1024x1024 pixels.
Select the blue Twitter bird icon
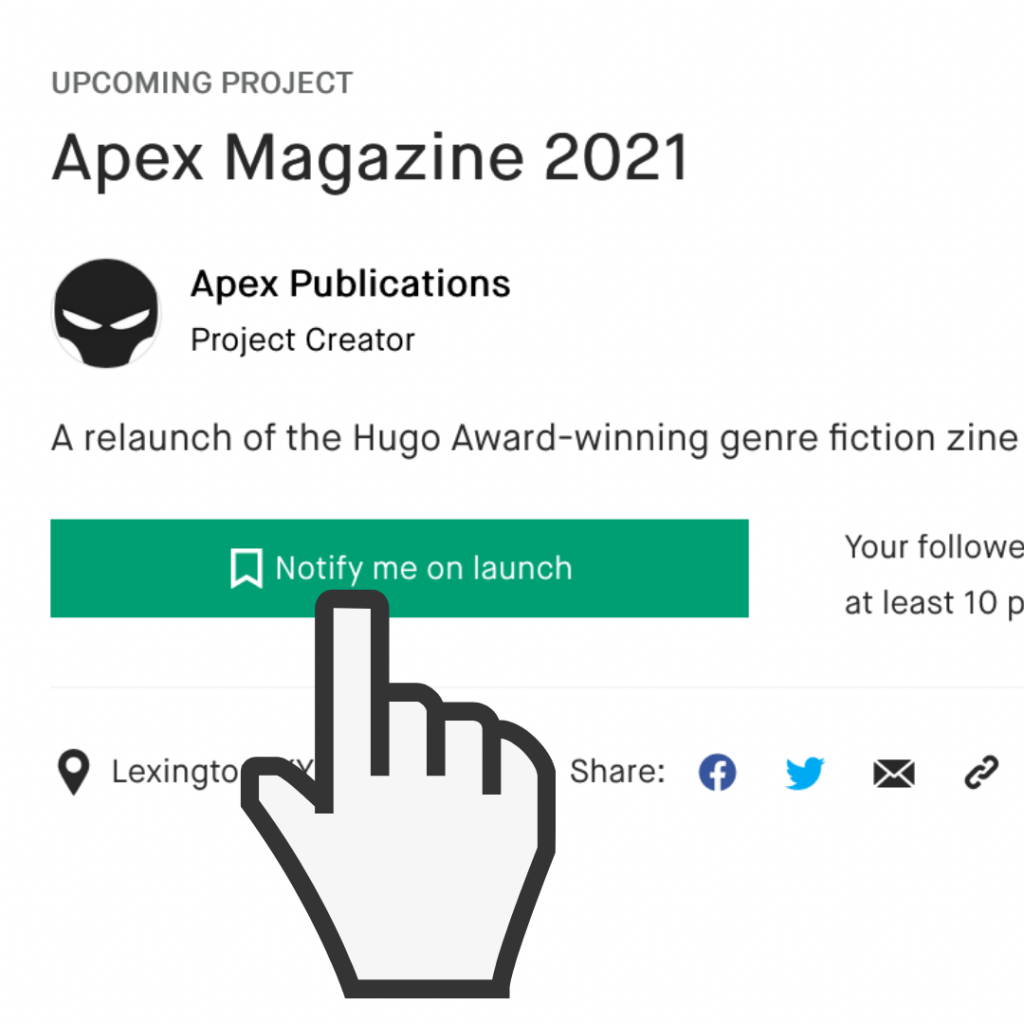point(804,772)
